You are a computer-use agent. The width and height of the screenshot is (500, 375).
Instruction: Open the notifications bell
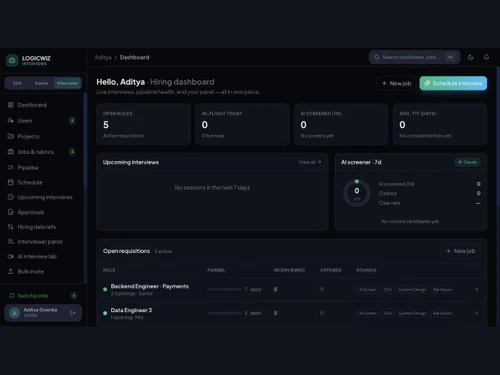point(486,57)
